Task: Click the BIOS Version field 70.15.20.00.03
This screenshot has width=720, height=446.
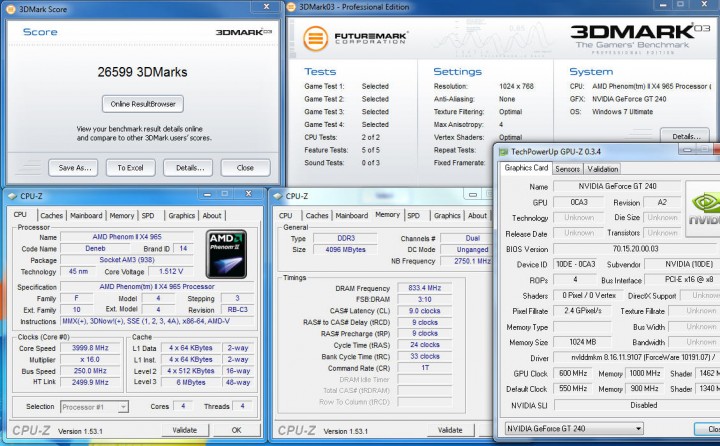Action: click(635, 249)
